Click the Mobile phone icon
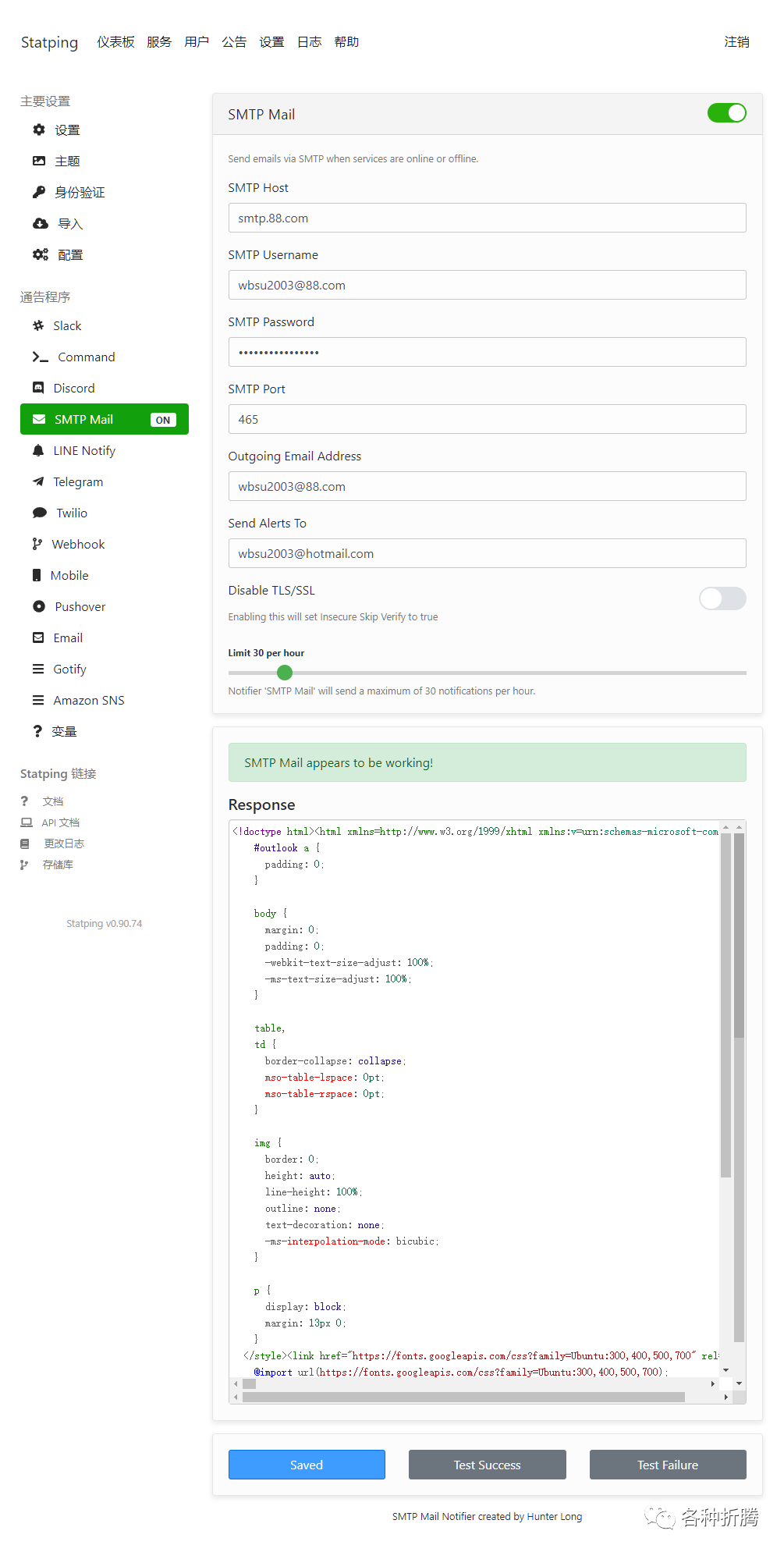 point(37,575)
